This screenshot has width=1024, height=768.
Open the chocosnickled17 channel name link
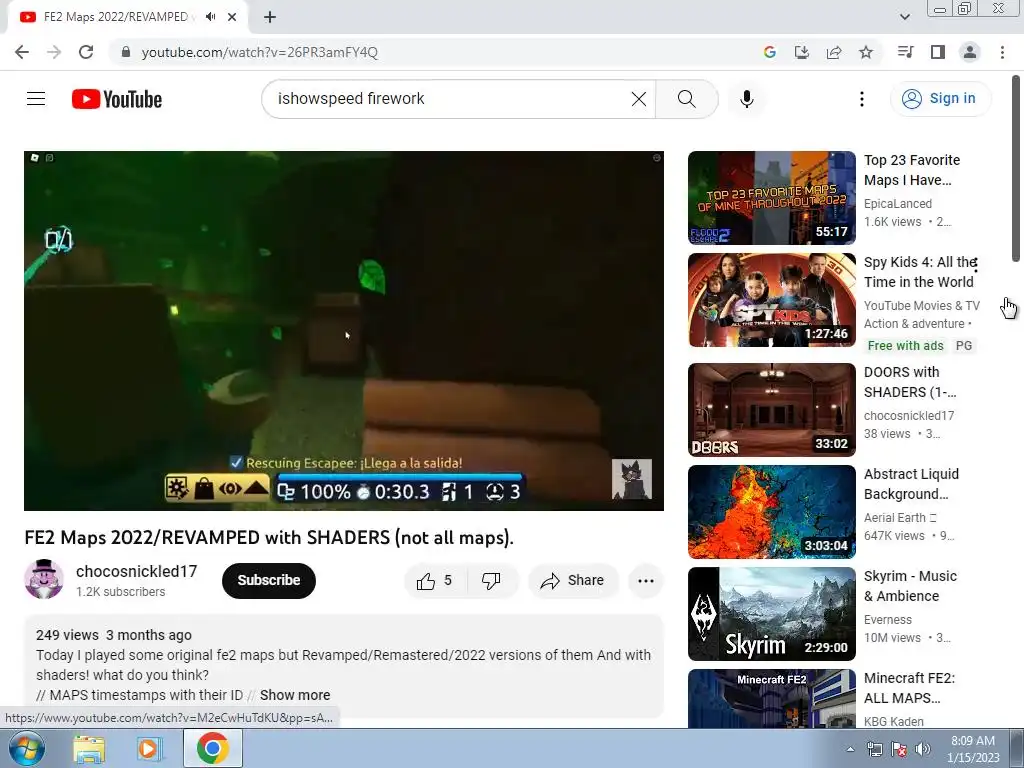point(136,571)
